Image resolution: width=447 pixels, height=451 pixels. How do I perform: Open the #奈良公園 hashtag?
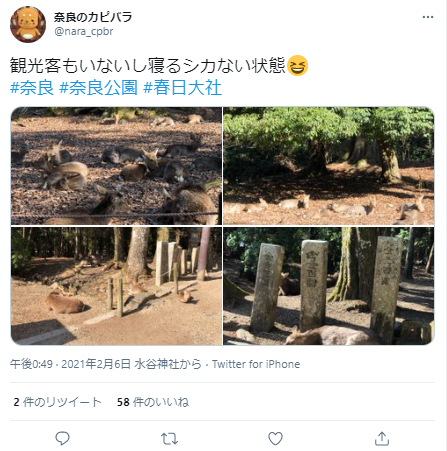click(98, 88)
